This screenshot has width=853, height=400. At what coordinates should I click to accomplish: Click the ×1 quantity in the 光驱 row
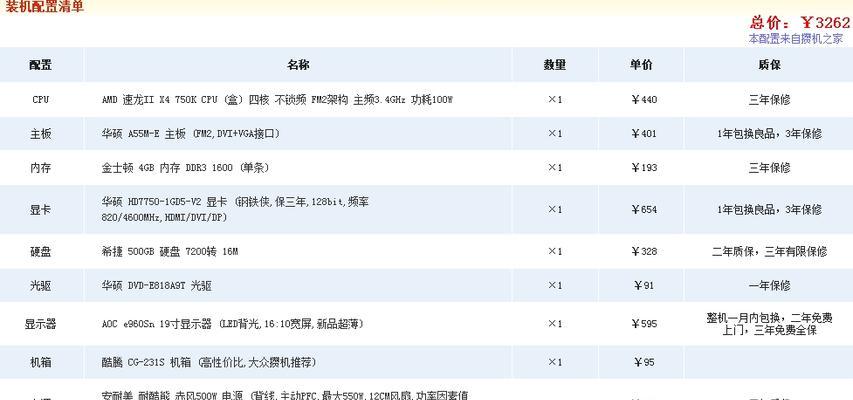pyautogui.click(x=555, y=285)
